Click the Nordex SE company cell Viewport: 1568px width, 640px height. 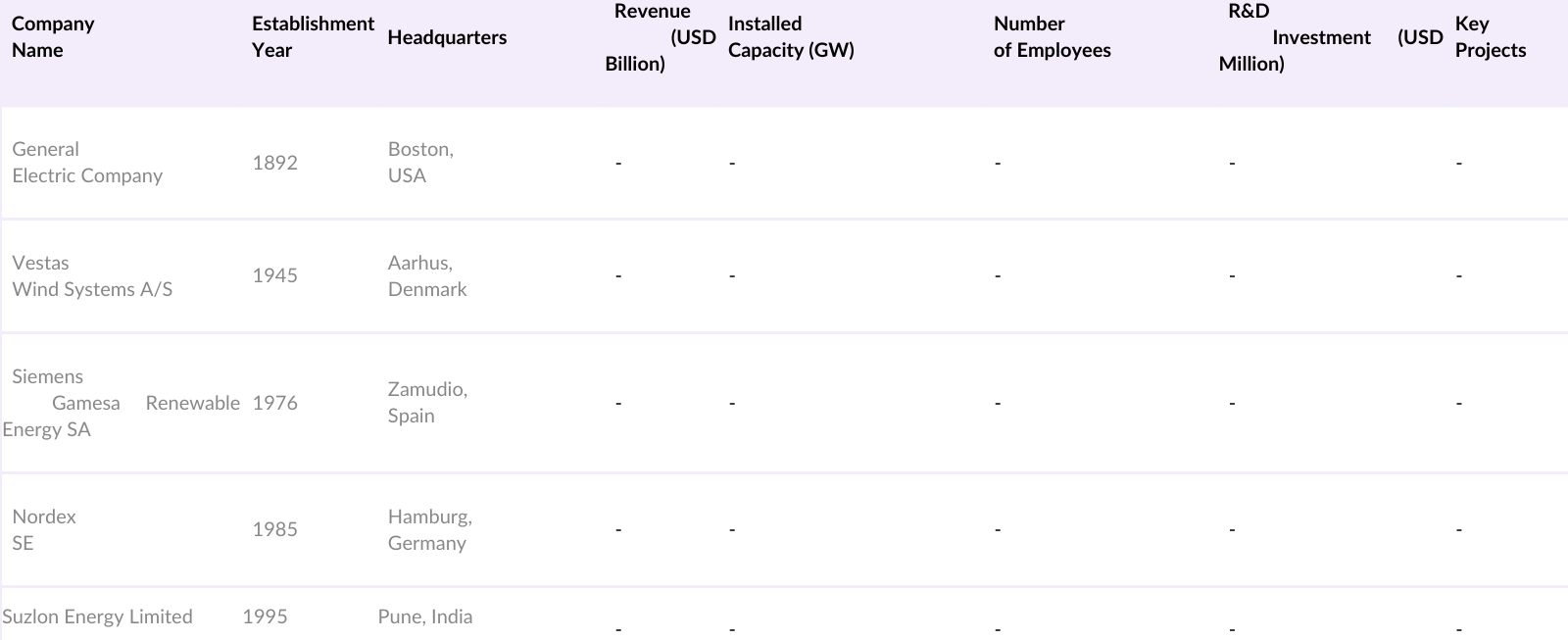click(x=44, y=529)
